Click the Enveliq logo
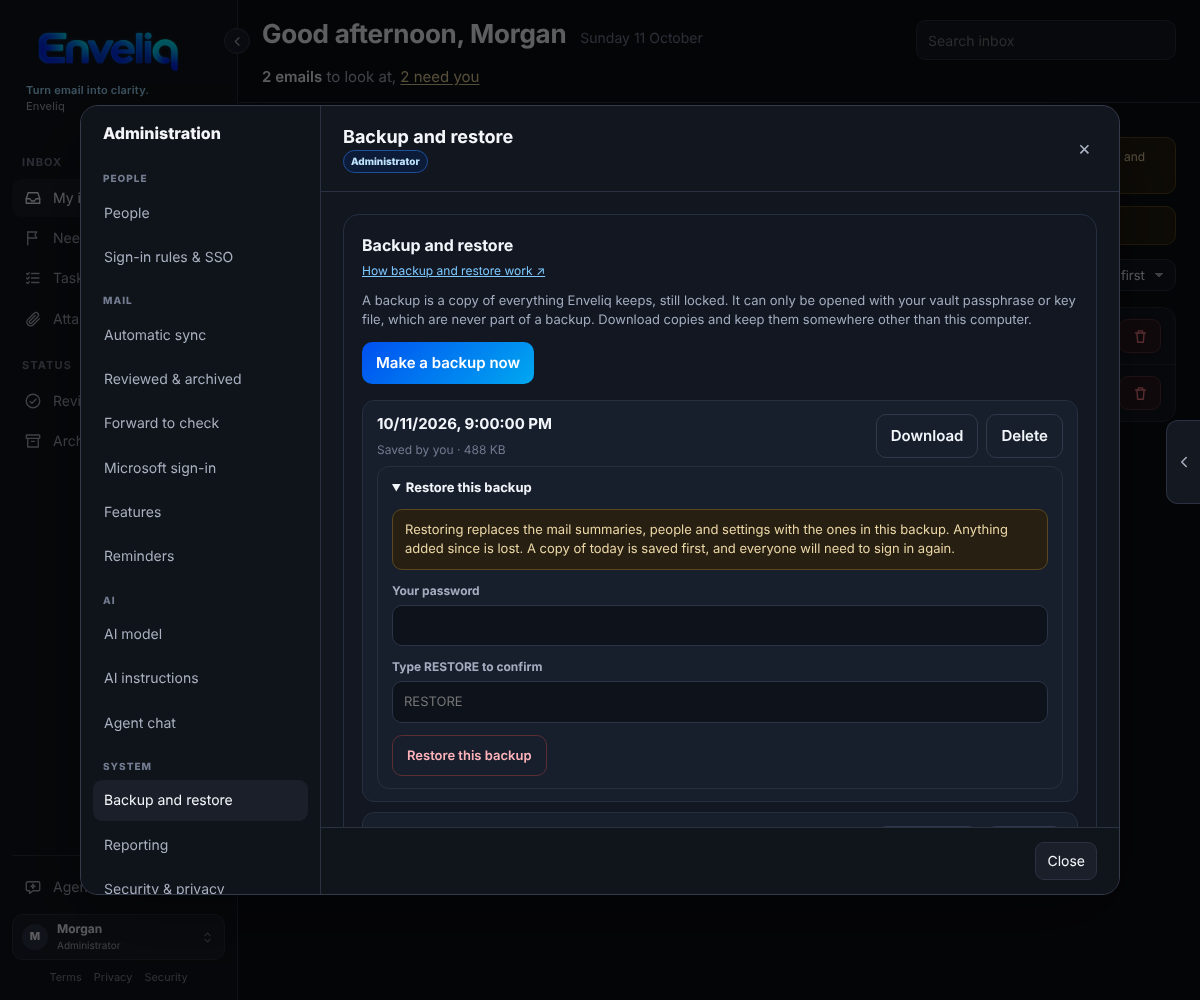This screenshot has height=1000, width=1200. (108, 50)
